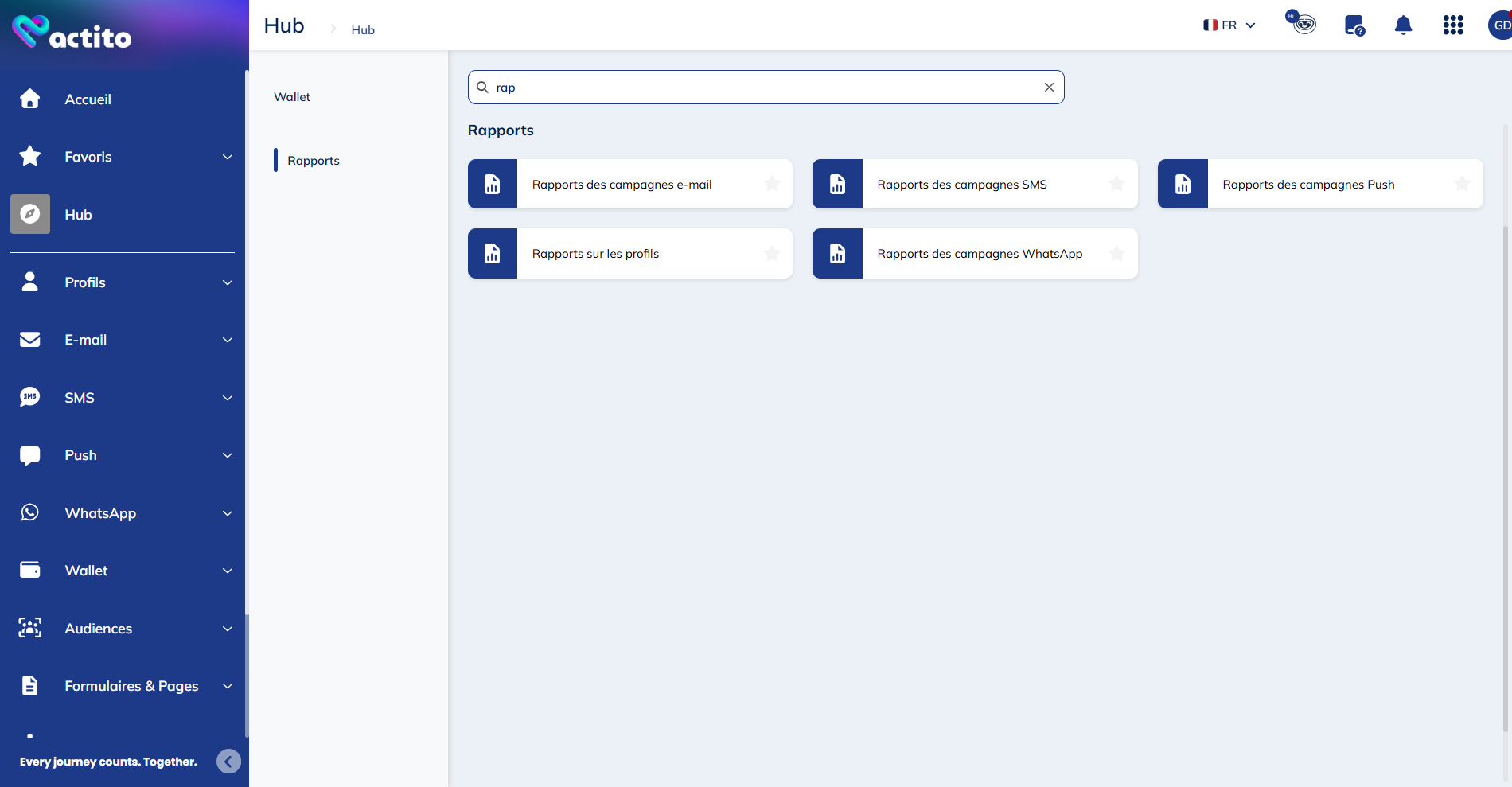The height and width of the screenshot is (787, 1512).
Task: Click the Rapports des campagnes SMS report icon
Action: pos(837,185)
